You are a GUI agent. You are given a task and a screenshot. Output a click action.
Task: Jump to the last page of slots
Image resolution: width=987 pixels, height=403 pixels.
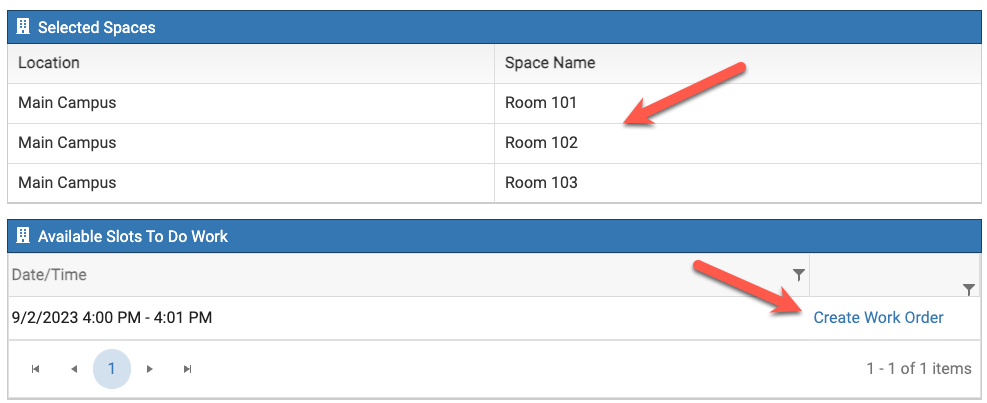[187, 369]
